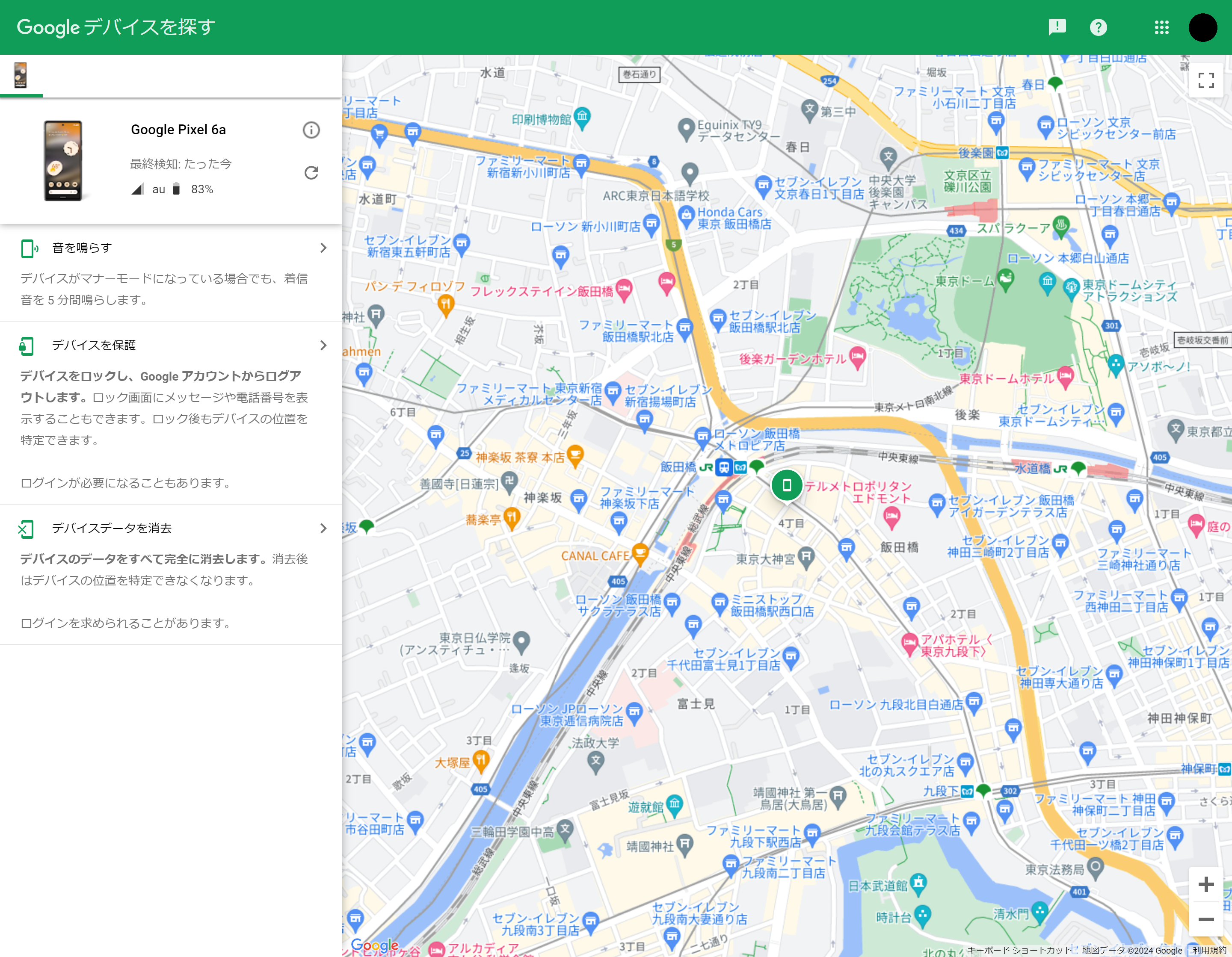
Task: Click 東京ドームホテル hotel pin
Action: (x=1065, y=377)
